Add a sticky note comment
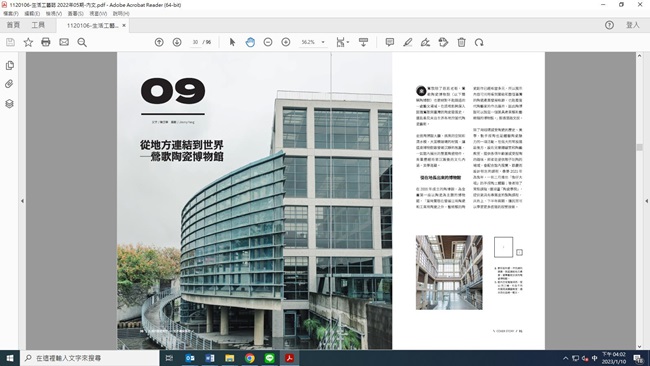 390,42
